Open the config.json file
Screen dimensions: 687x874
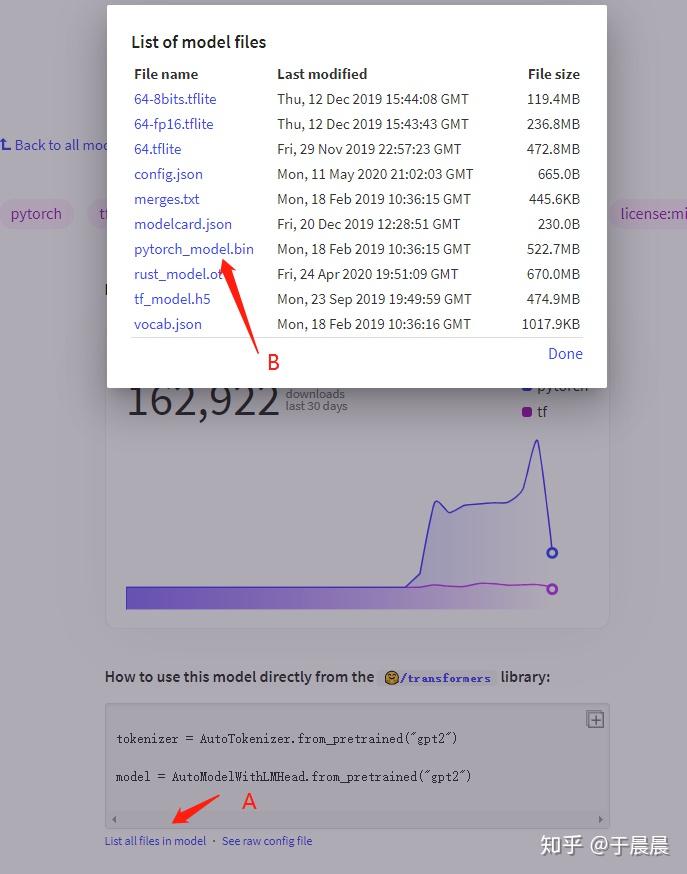coord(168,173)
